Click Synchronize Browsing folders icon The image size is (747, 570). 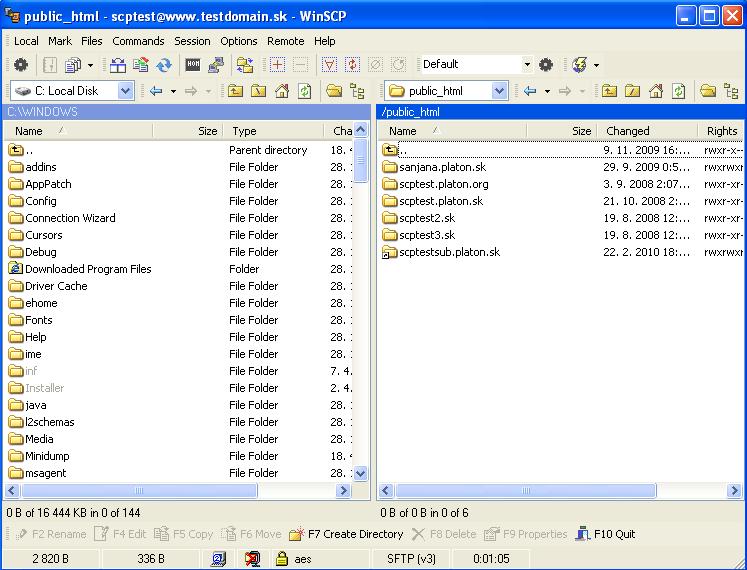coord(245,64)
